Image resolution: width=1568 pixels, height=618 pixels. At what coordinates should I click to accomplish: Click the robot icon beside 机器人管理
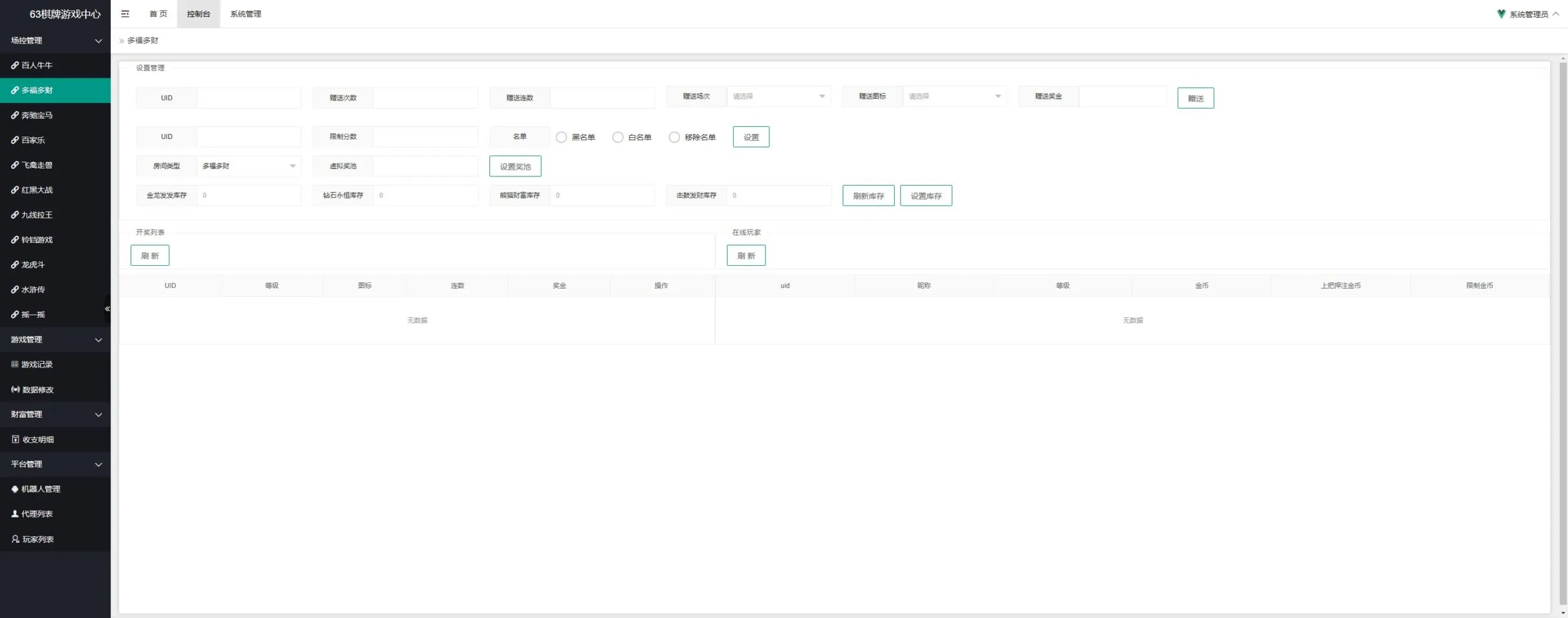point(15,489)
